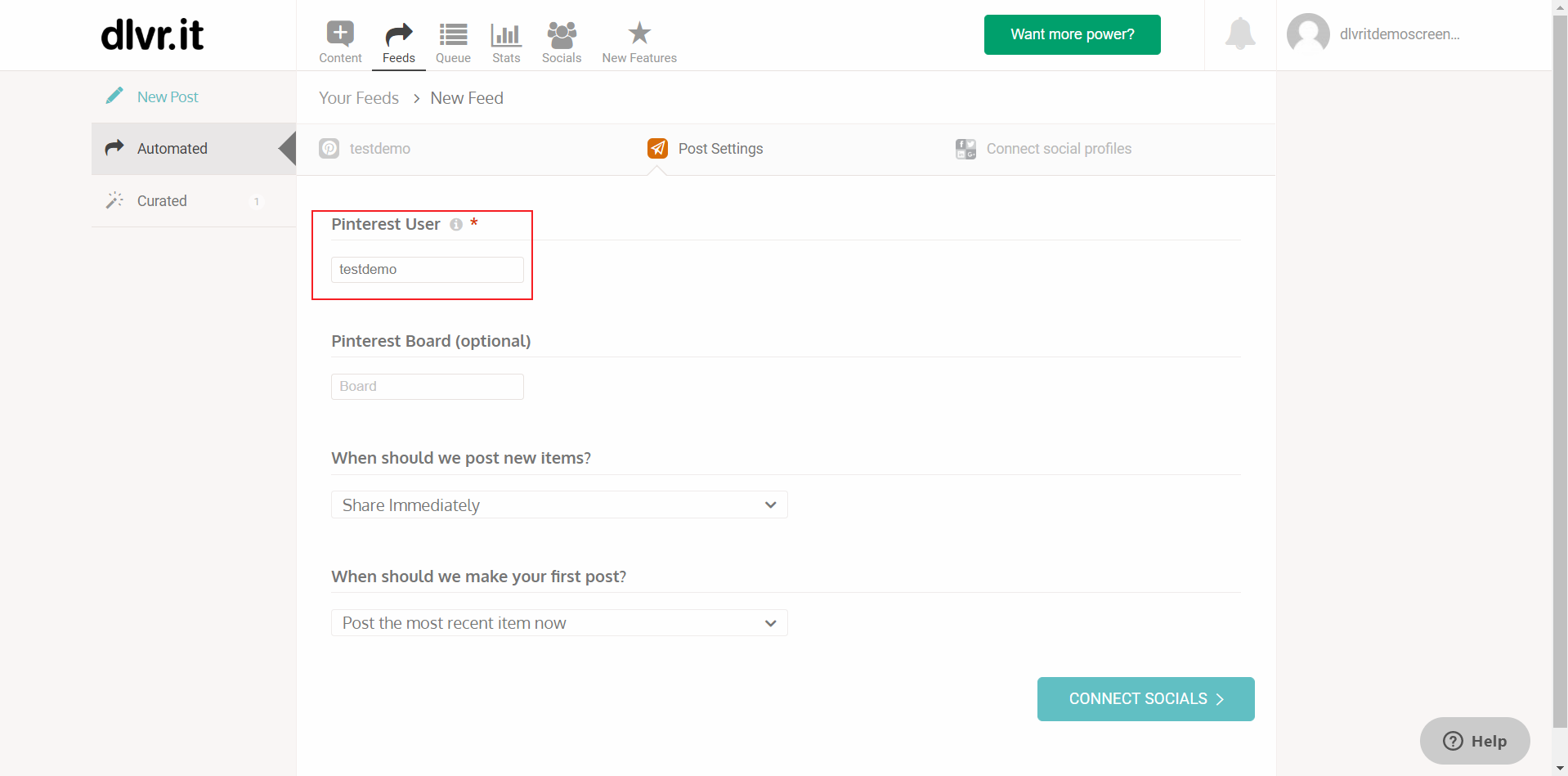Open the Queue list icon

point(453,34)
